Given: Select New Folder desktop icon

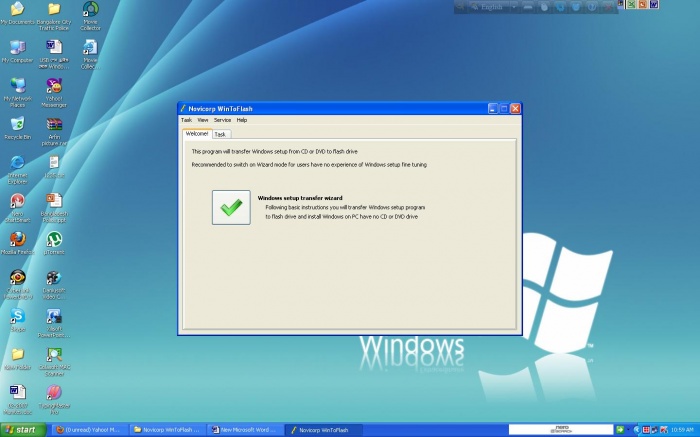Looking at the screenshot, I should (17, 359).
